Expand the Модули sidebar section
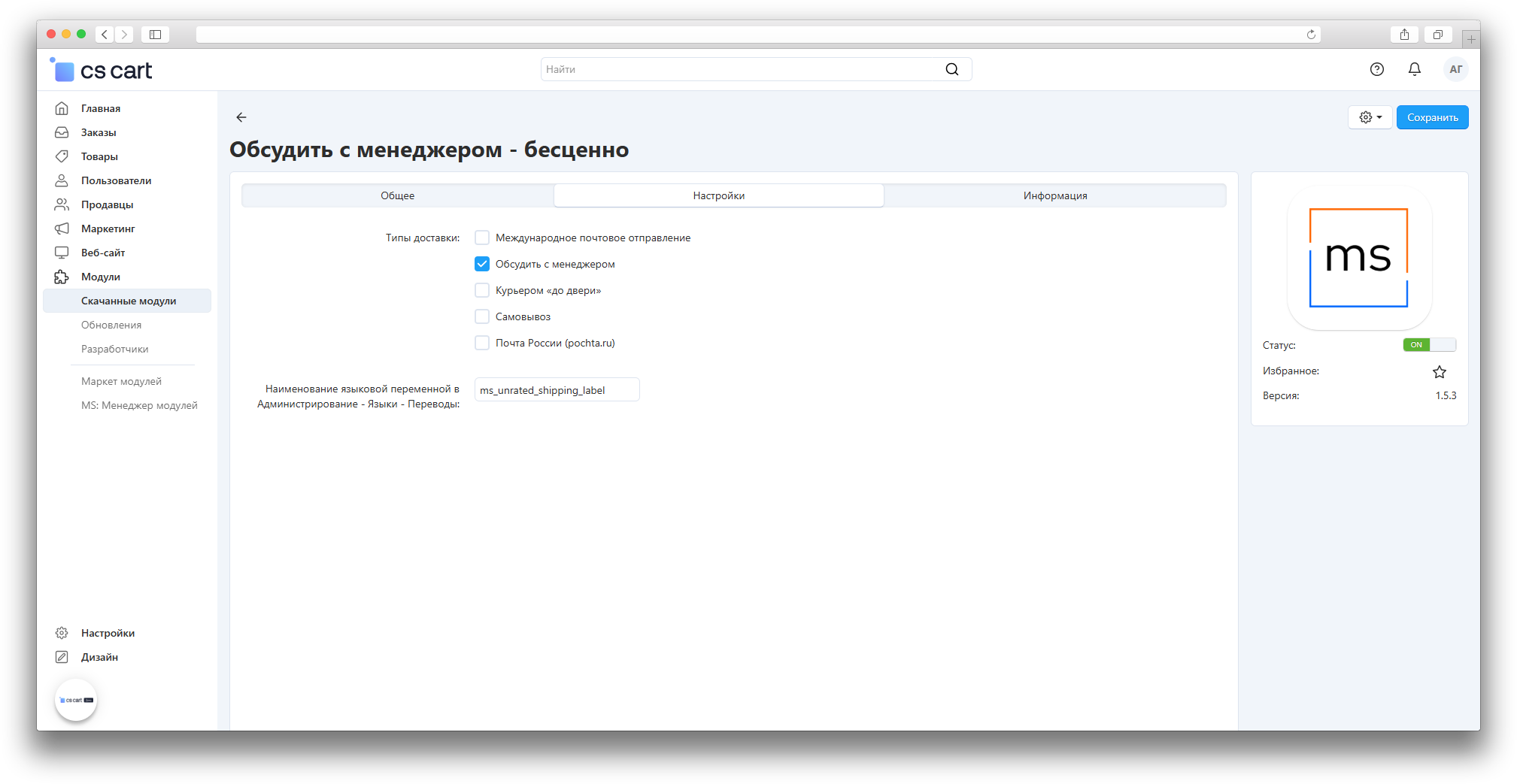The width and height of the screenshot is (1517, 784). point(101,277)
